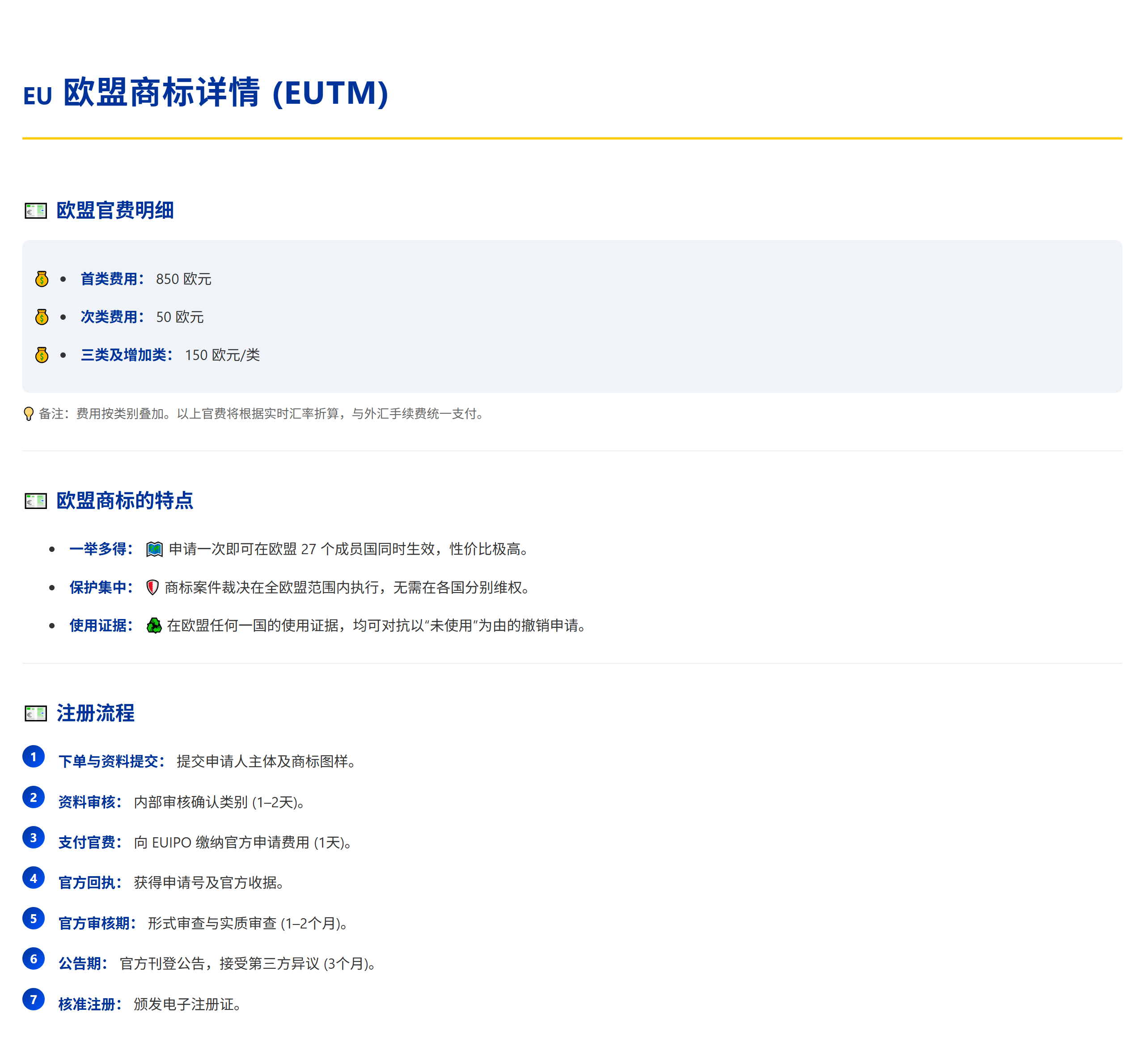Click the money bag icon next to 次类费用
1138x1064 pixels.
coord(42,317)
